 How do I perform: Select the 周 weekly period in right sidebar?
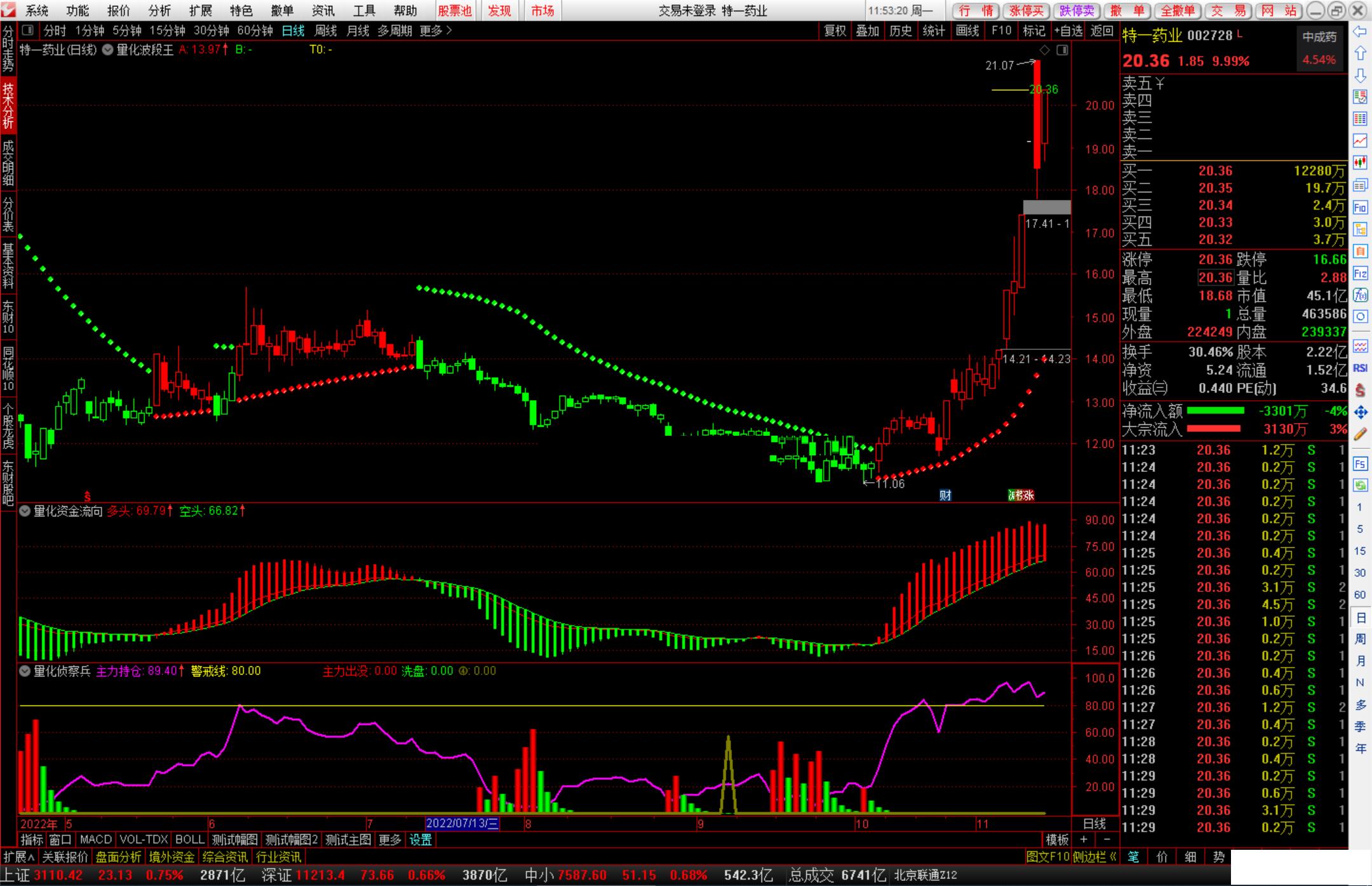pyautogui.click(x=1360, y=639)
